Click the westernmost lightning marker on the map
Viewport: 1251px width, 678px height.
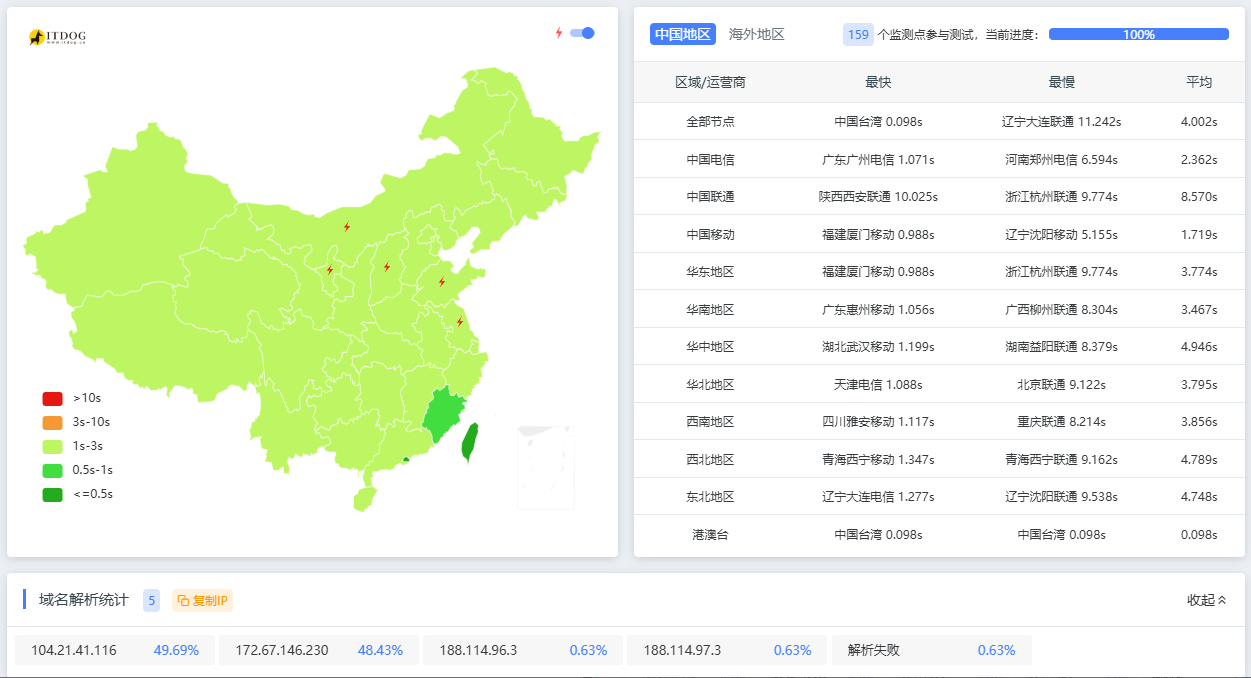click(330, 270)
